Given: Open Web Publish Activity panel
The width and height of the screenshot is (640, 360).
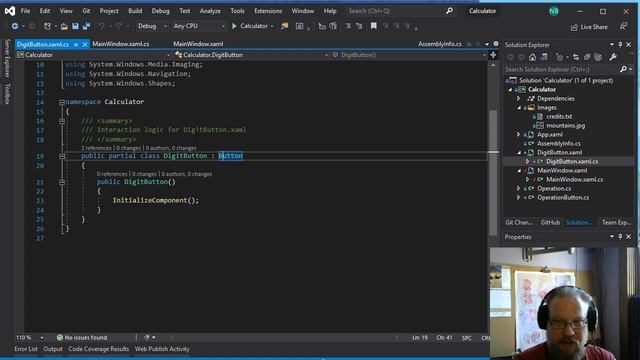Looking at the screenshot, I should coord(162,349).
